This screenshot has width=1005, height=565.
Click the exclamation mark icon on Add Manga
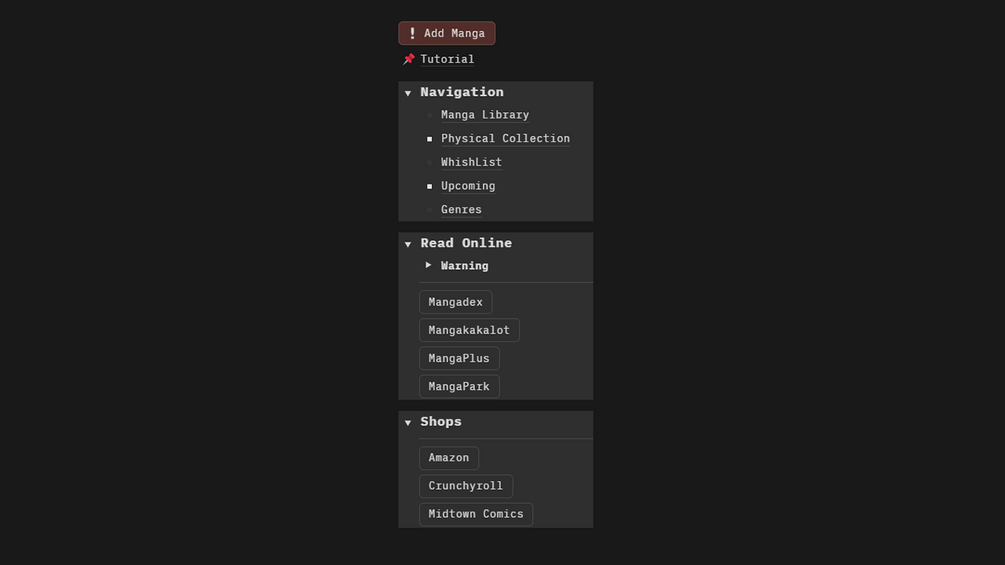[x=412, y=33]
